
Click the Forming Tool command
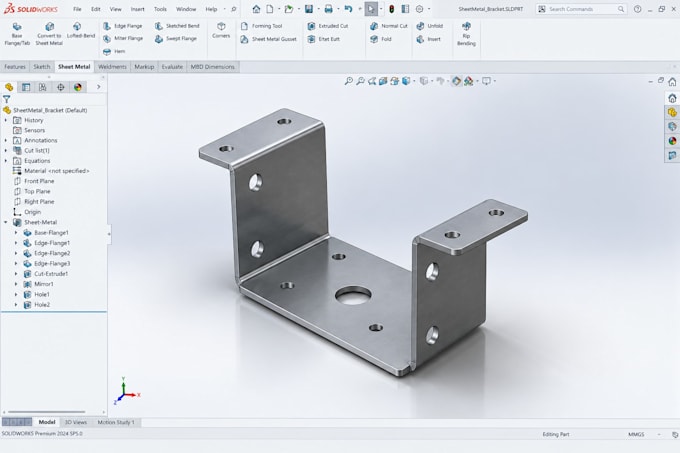[262, 26]
